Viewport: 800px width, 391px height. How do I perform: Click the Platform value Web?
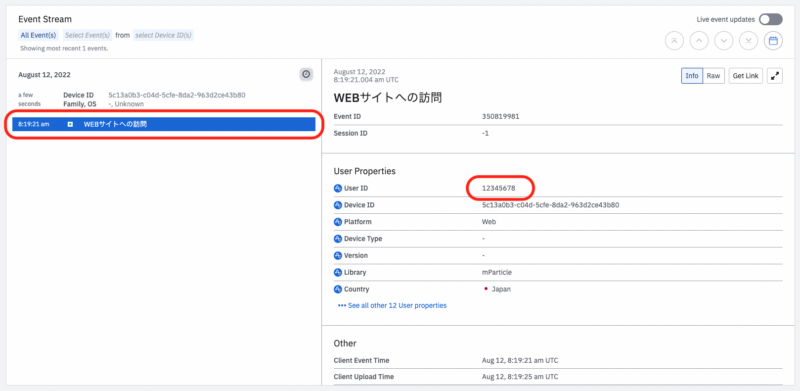coord(489,222)
